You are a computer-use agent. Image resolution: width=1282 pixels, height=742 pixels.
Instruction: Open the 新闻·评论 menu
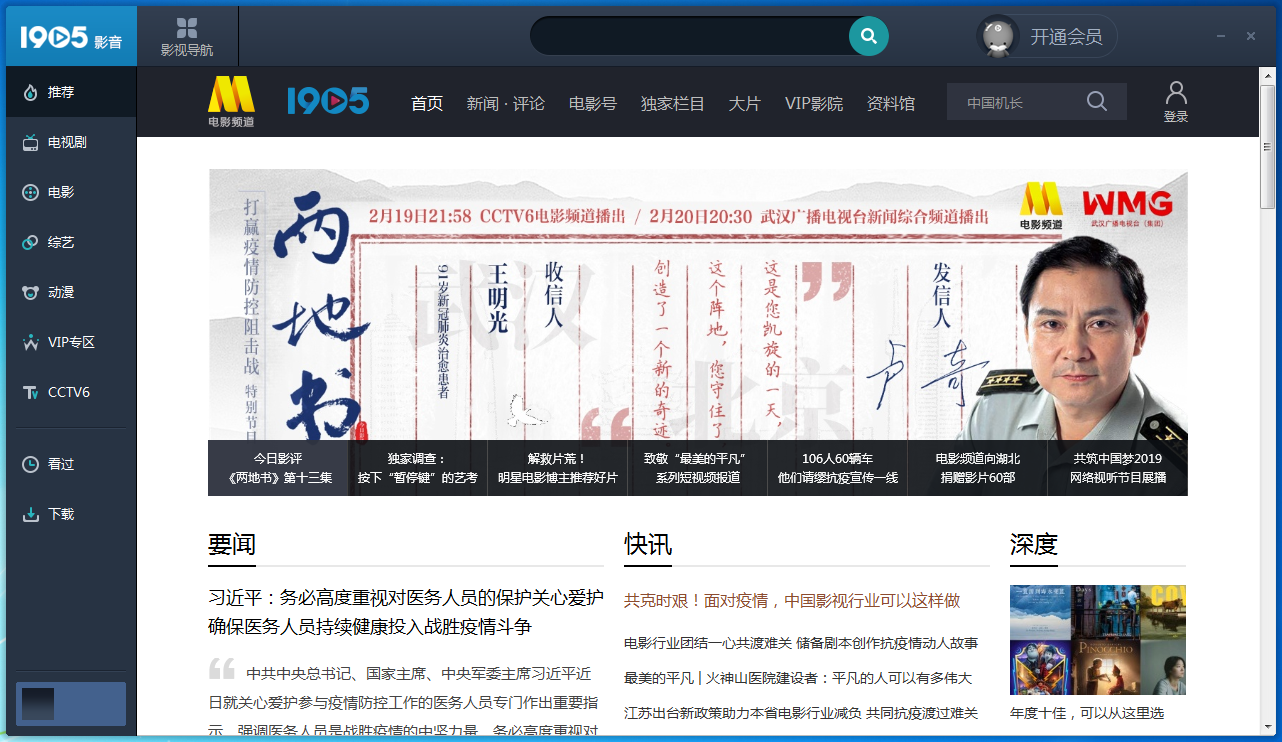505,103
